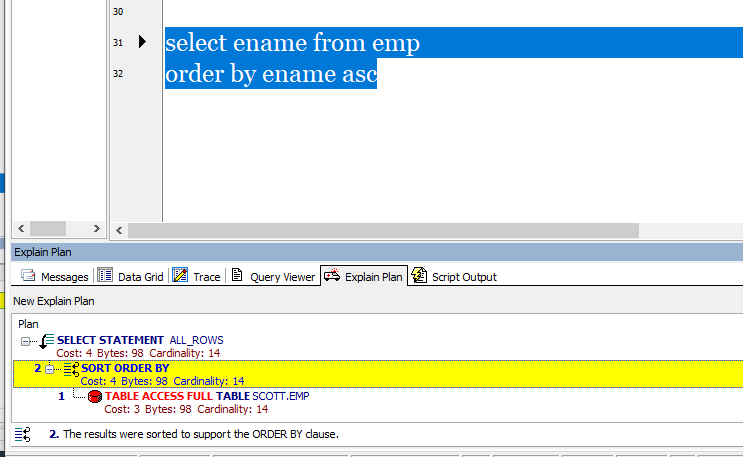Click the left panel scrollbar thumb
This screenshot has height=457, width=743.
(x=48, y=228)
